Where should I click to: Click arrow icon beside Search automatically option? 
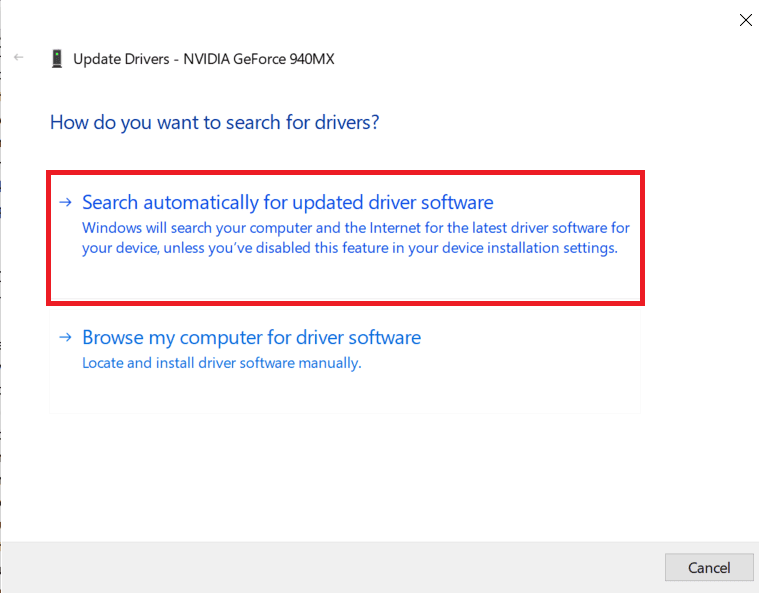point(65,202)
